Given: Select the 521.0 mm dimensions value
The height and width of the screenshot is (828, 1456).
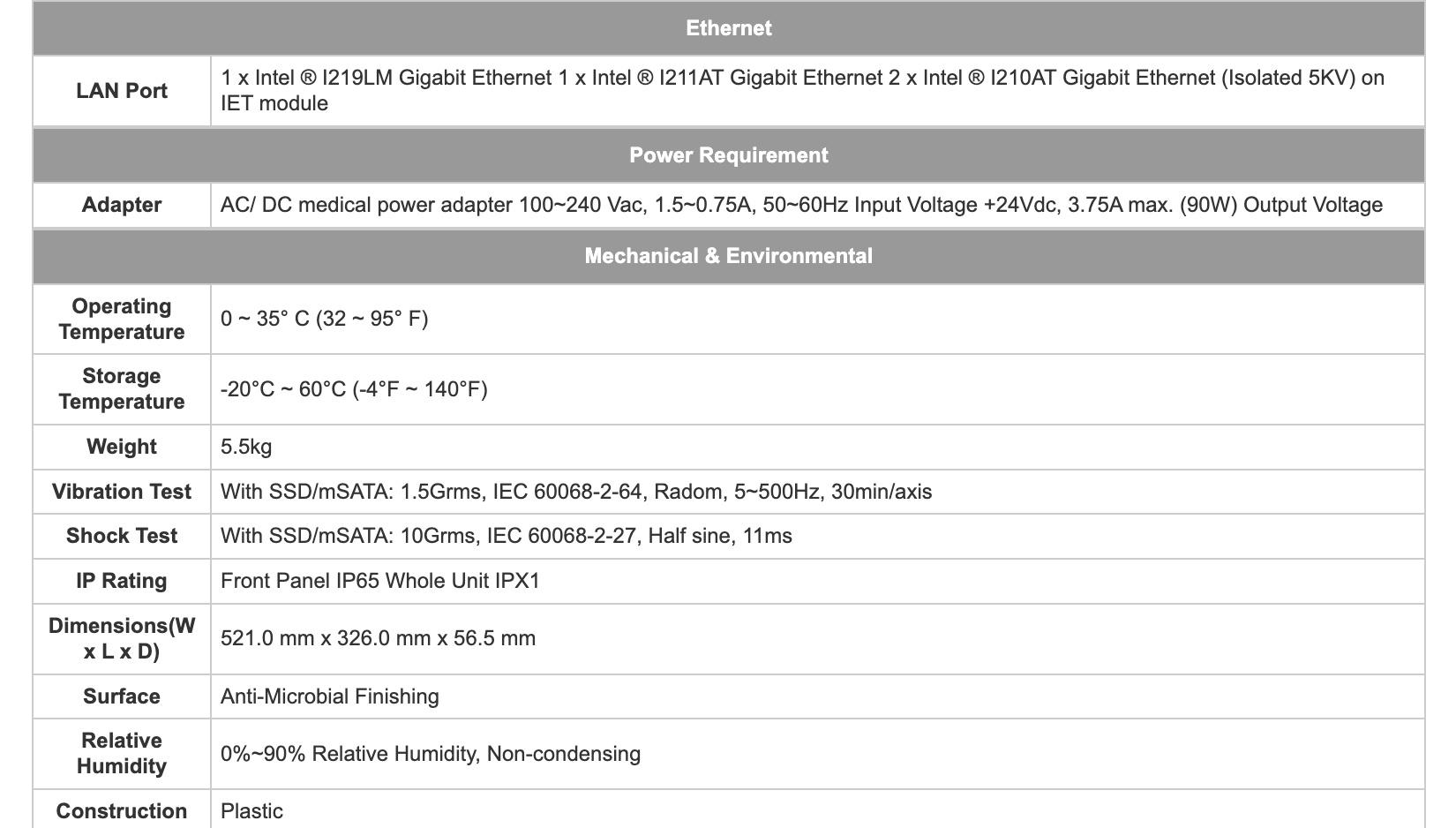Looking at the screenshot, I should pyautogui.click(x=379, y=638).
